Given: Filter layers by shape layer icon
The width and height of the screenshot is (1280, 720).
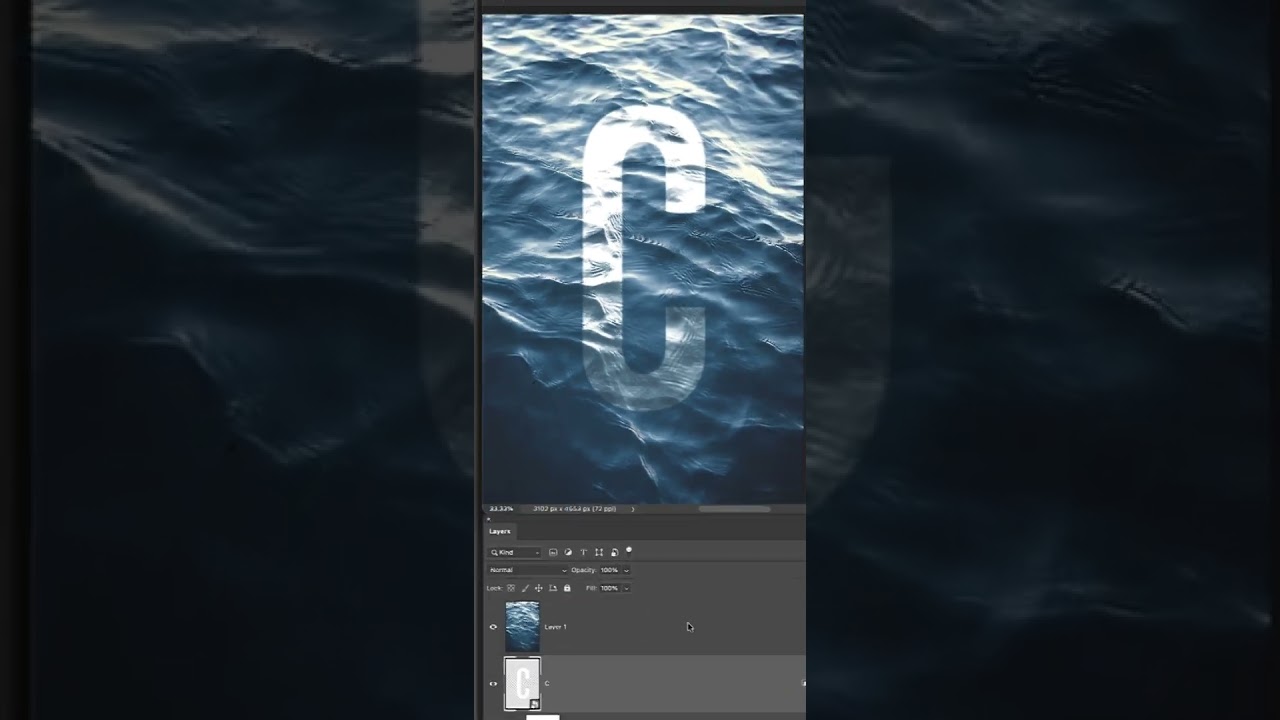Looking at the screenshot, I should click(599, 552).
